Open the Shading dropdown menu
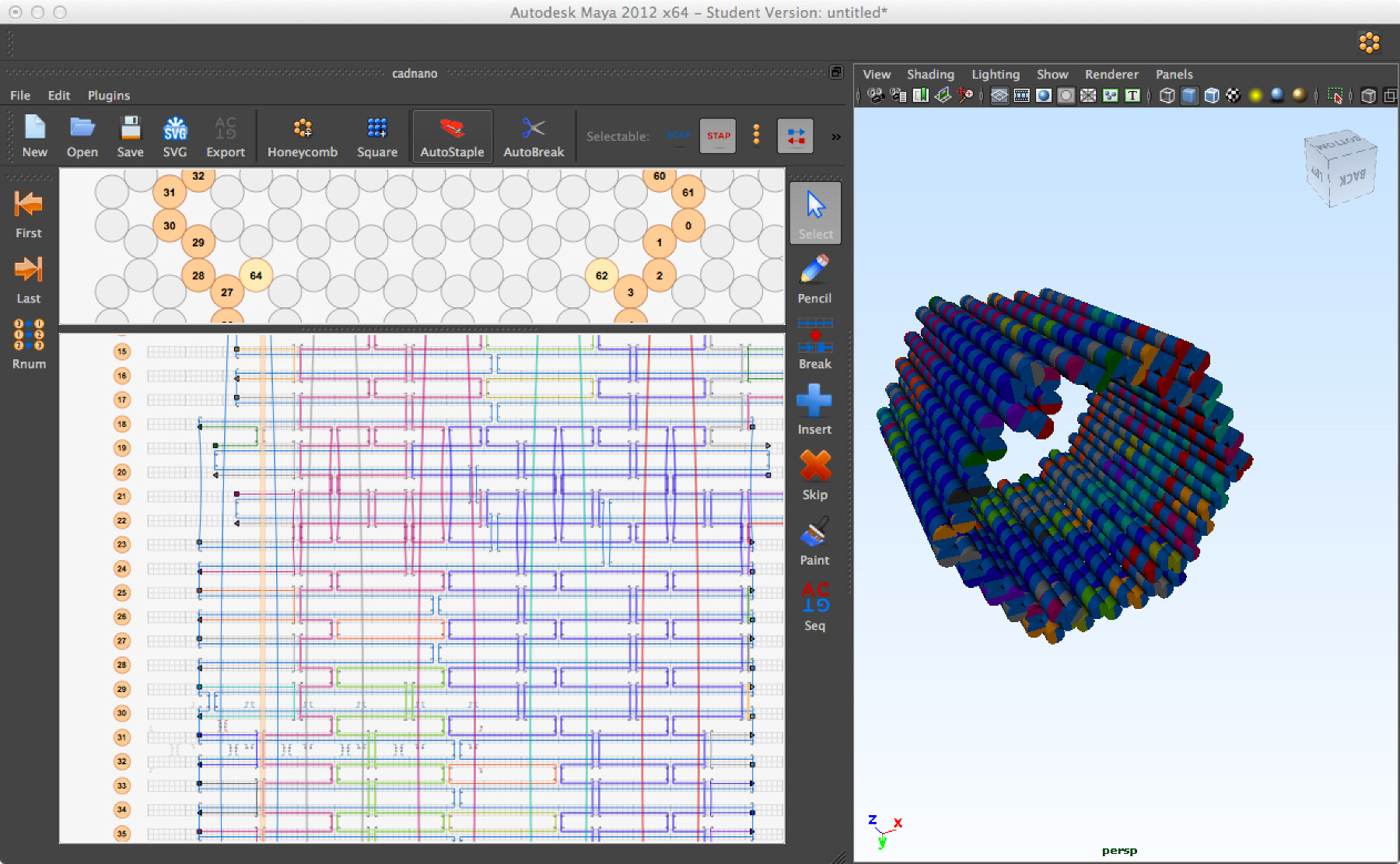This screenshot has height=864, width=1400. tap(930, 75)
